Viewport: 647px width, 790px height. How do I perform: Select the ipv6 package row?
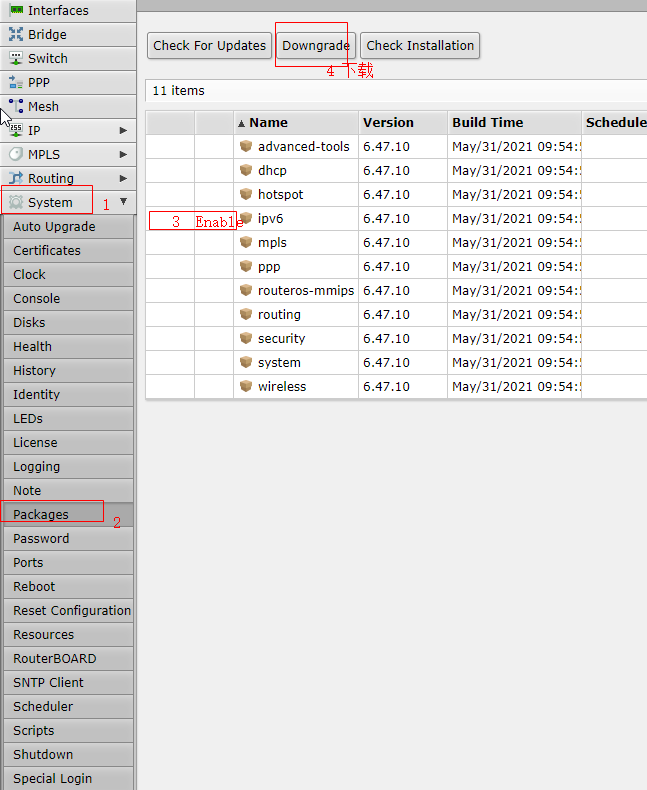271,218
